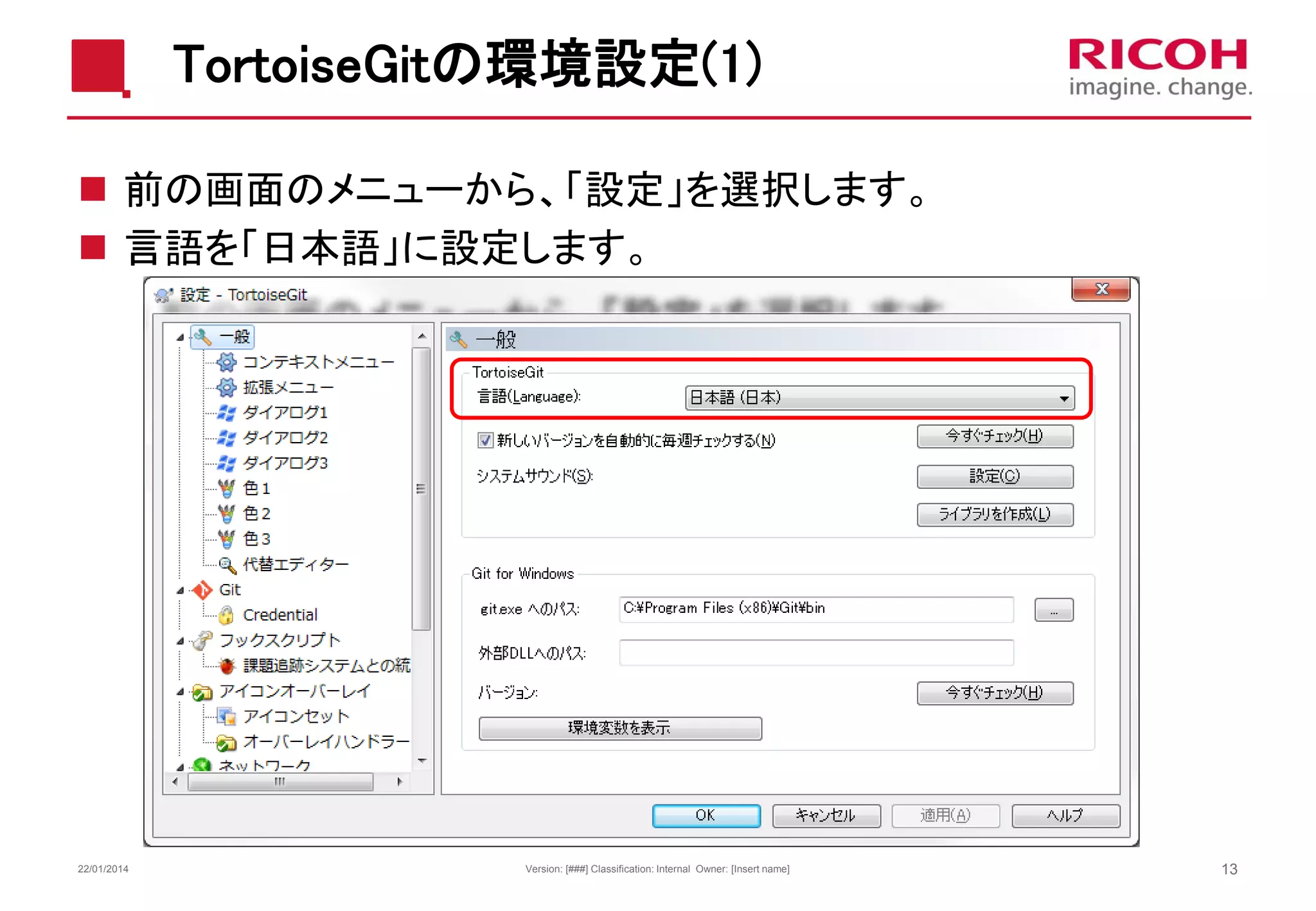Click the window icon for ダイアログ1

(226, 412)
